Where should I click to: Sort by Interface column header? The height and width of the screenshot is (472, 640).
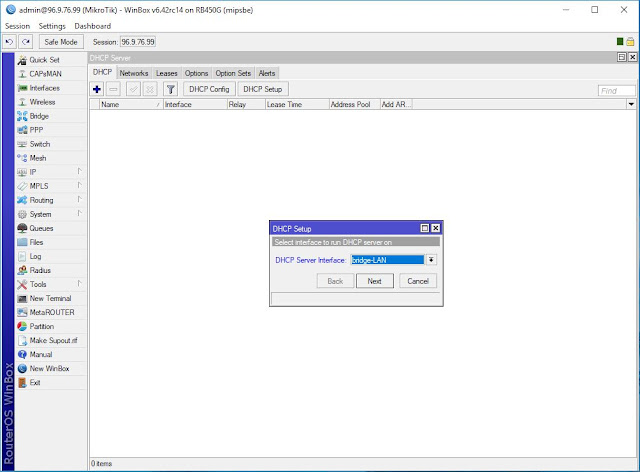coord(195,104)
